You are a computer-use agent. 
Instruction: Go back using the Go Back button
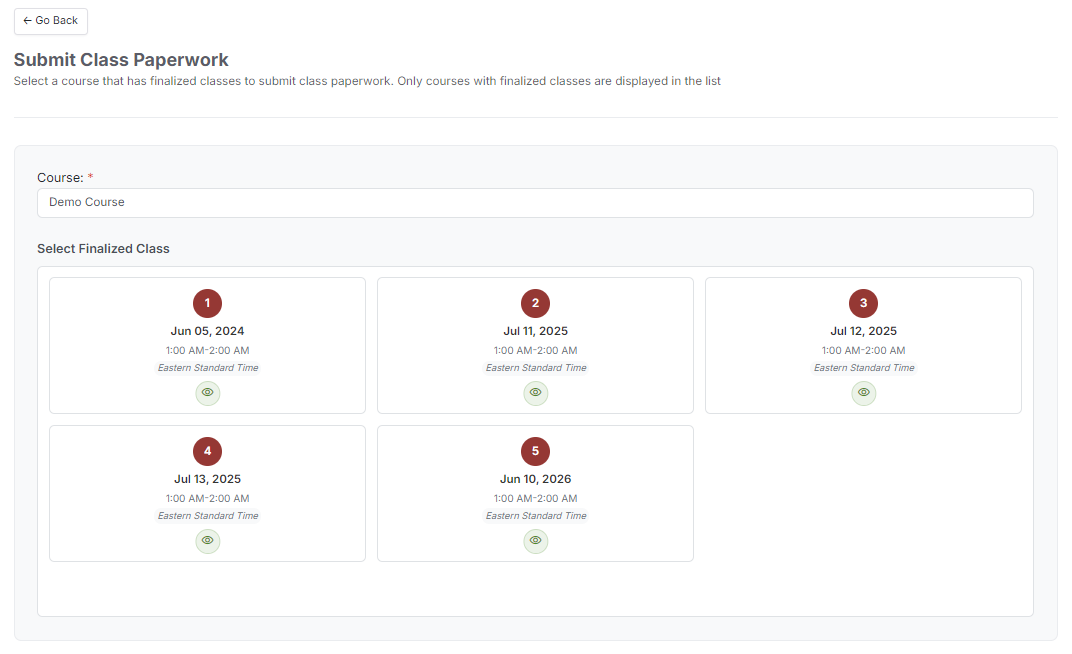point(51,21)
